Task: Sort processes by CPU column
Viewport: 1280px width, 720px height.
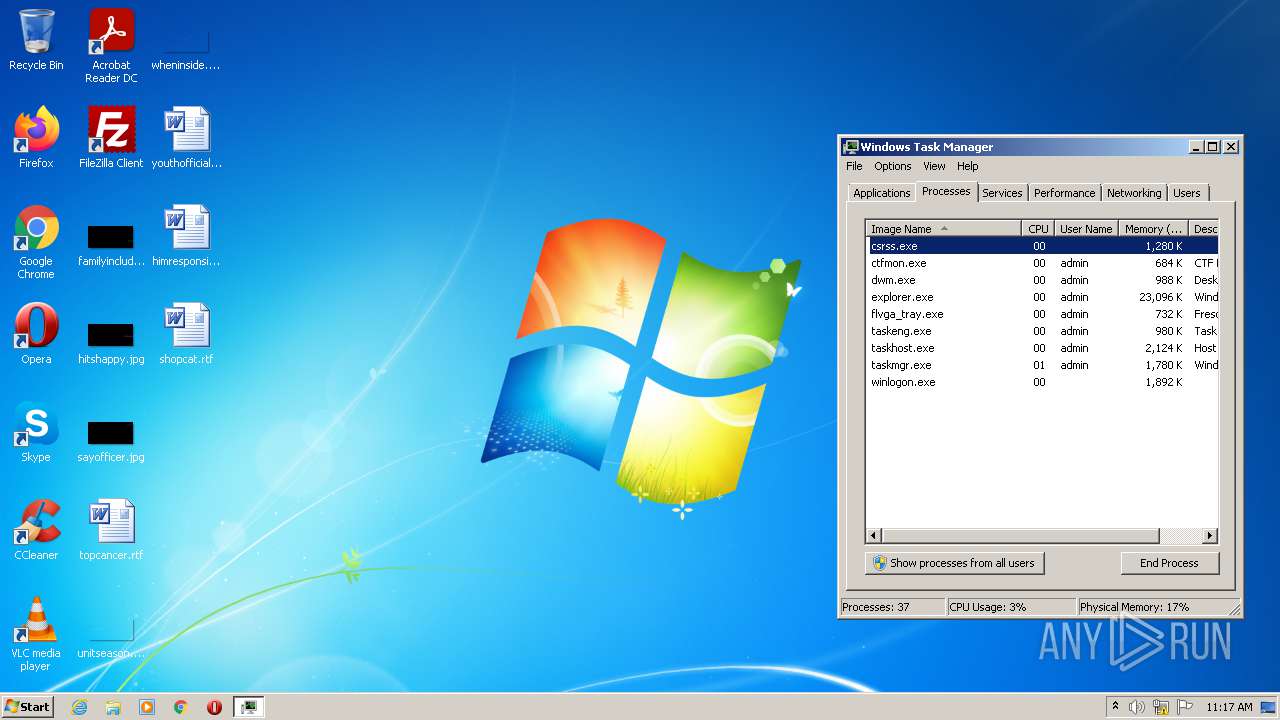Action: 1038,229
